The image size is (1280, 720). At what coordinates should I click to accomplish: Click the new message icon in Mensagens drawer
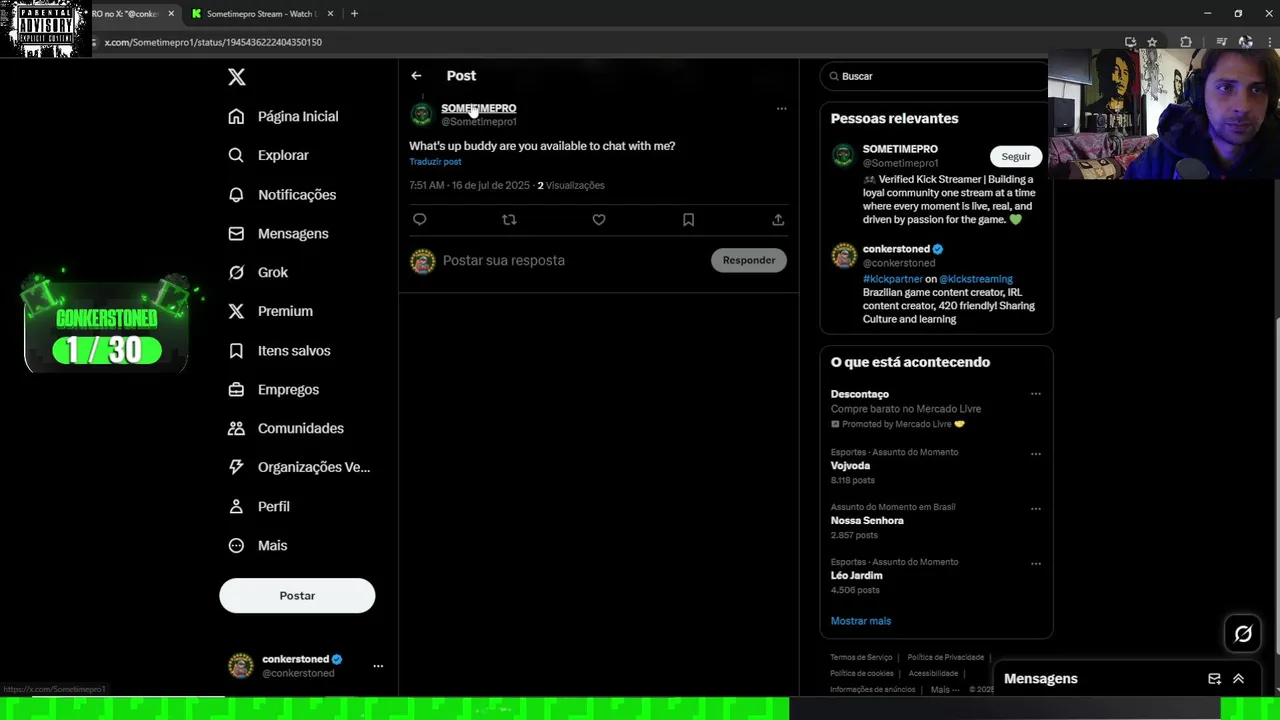(x=1214, y=679)
